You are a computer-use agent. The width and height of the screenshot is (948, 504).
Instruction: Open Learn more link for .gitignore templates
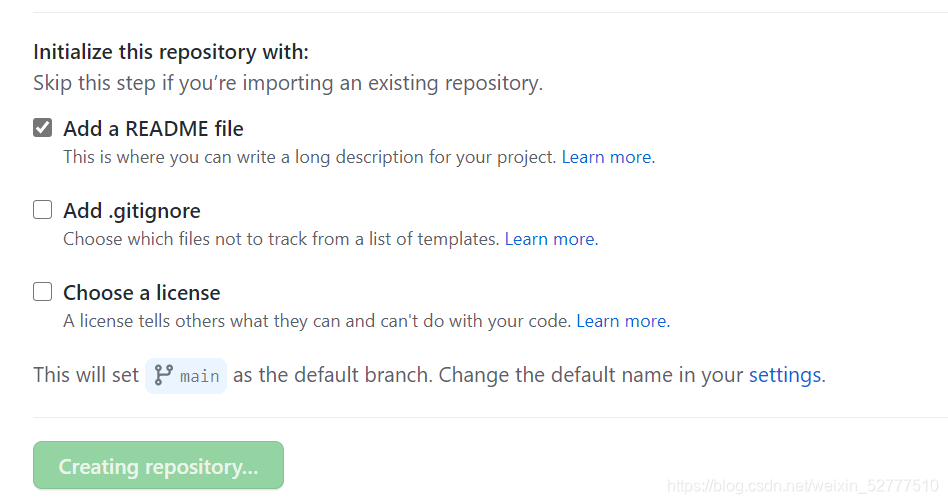tap(551, 239)
